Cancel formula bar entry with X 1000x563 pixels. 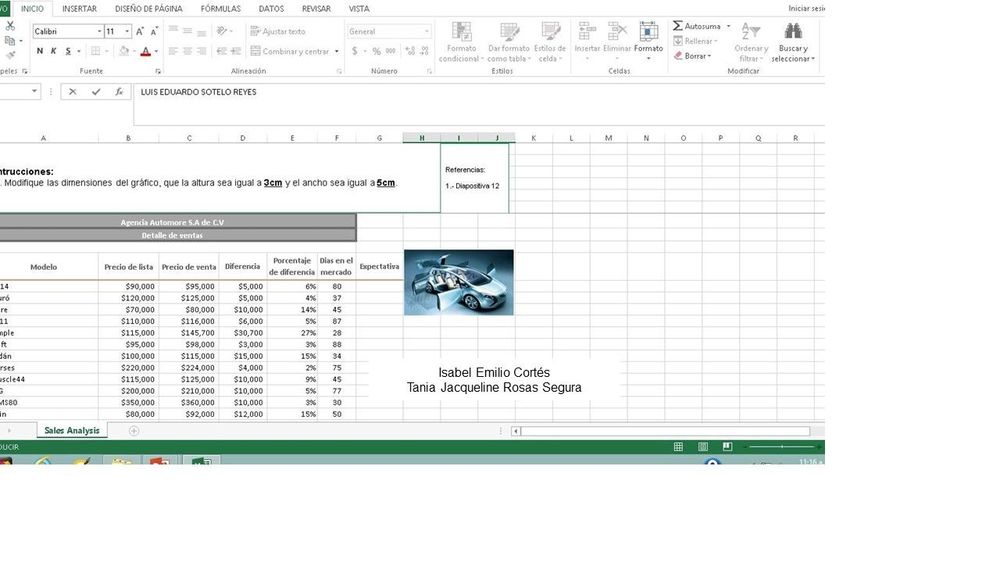[x=73, y=92]
